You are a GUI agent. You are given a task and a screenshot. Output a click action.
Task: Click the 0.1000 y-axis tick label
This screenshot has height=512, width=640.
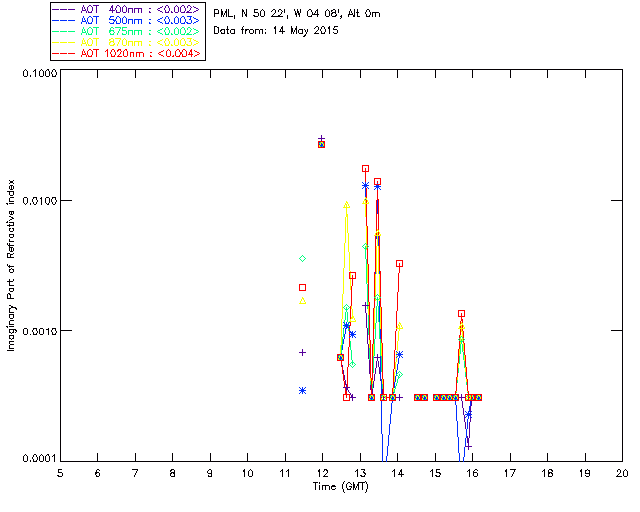(37, 75)
